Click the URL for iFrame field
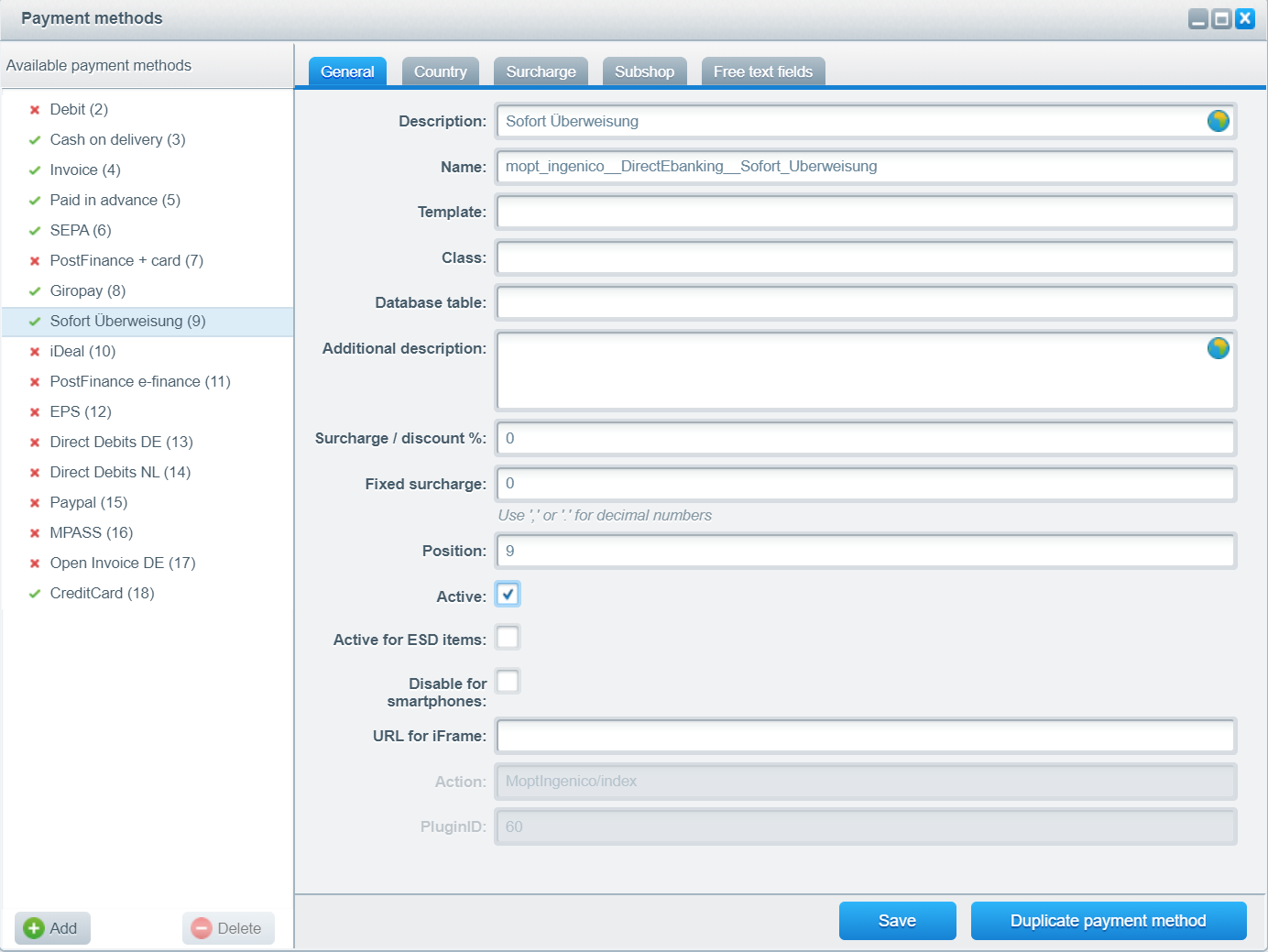Viewport: 1268px width, 952px height. 866,736
